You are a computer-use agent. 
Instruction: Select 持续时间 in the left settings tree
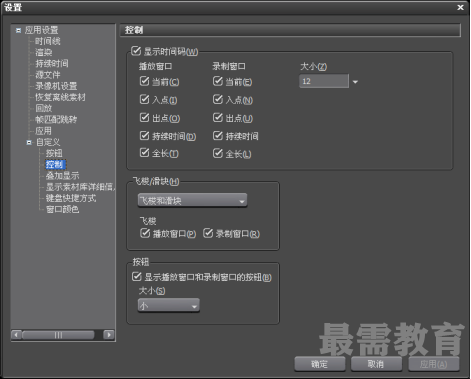pyautogui.click(x=52, y=64)
